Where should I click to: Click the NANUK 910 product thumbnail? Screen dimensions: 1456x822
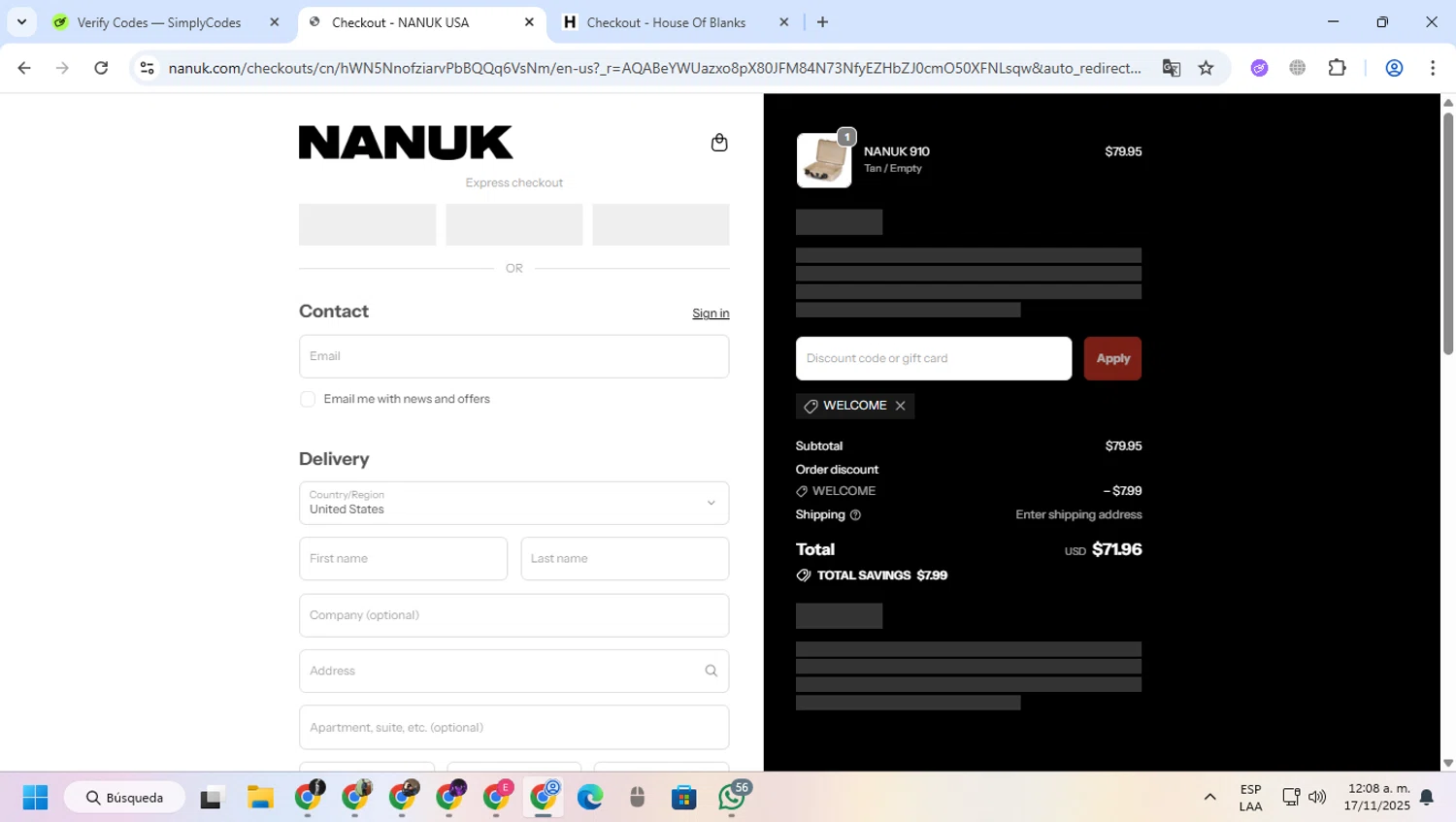[x=824, y=160]
